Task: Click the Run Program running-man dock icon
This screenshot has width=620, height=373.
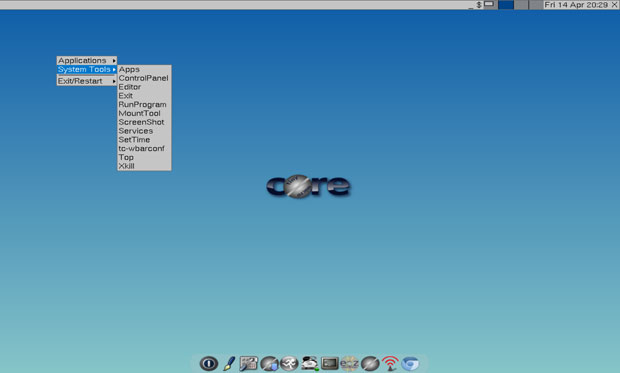Action: [289, 363]
